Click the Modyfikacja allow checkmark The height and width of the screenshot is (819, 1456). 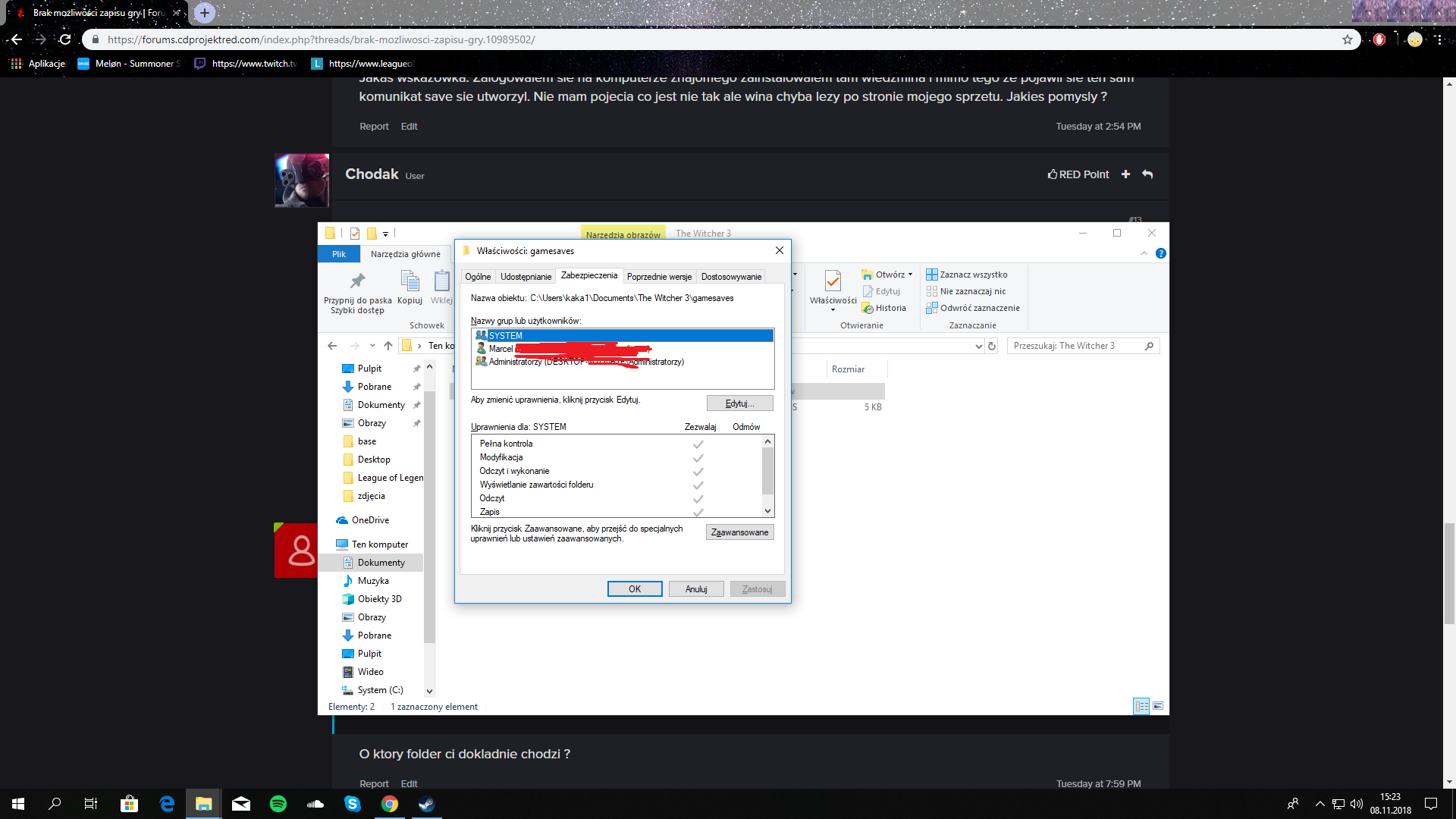tap(698, 458)
